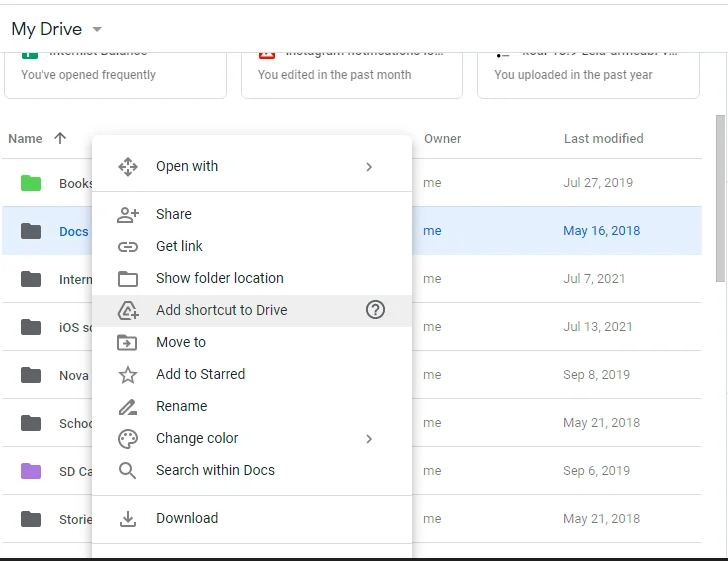The height and width of the screenshot is (561, 728).
Task: Click the Intern folder icon
Action: (x=31, y=279)
